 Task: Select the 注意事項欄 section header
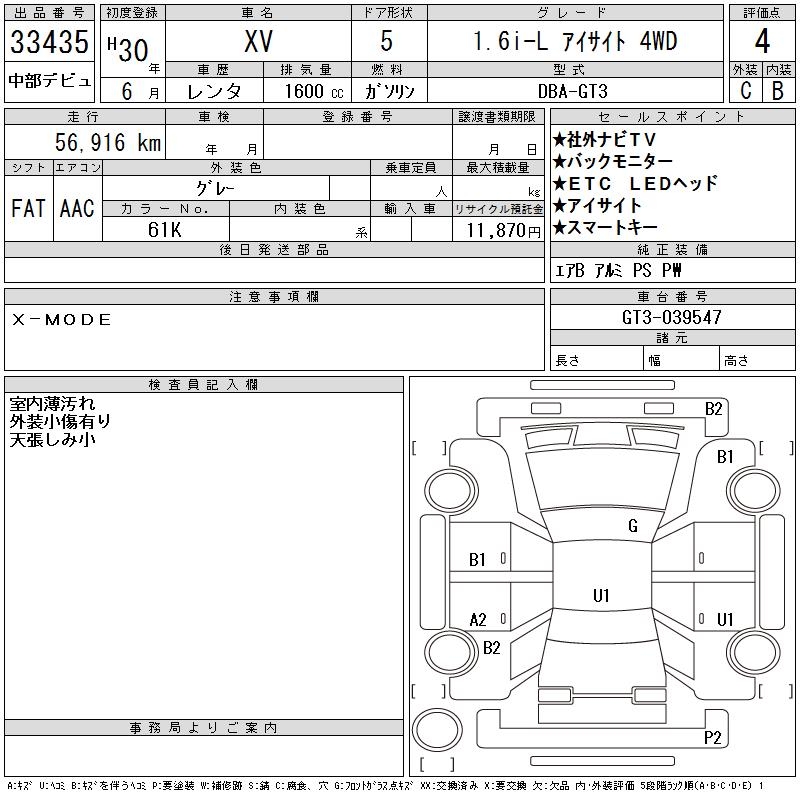point(274,297)
